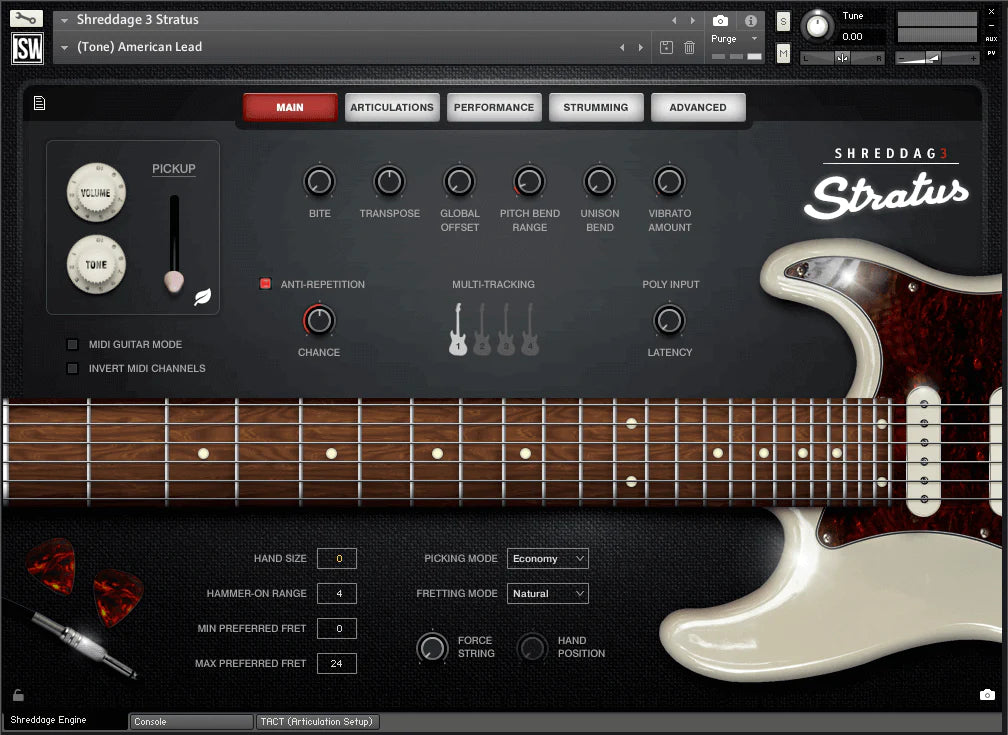Image resolution: width=1008 pixels, height=735 pixels.
Task: Open instrument info via the i icon
Action: tap(749, 19)
